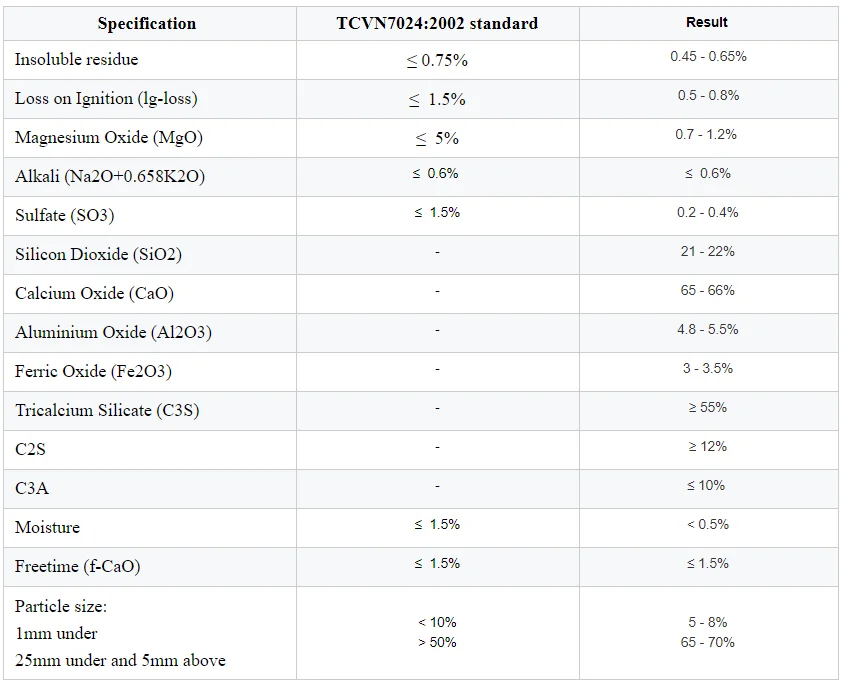Screen dimensions: 841x682
Task: Select the Moisture row label
Action: (47, 527)
